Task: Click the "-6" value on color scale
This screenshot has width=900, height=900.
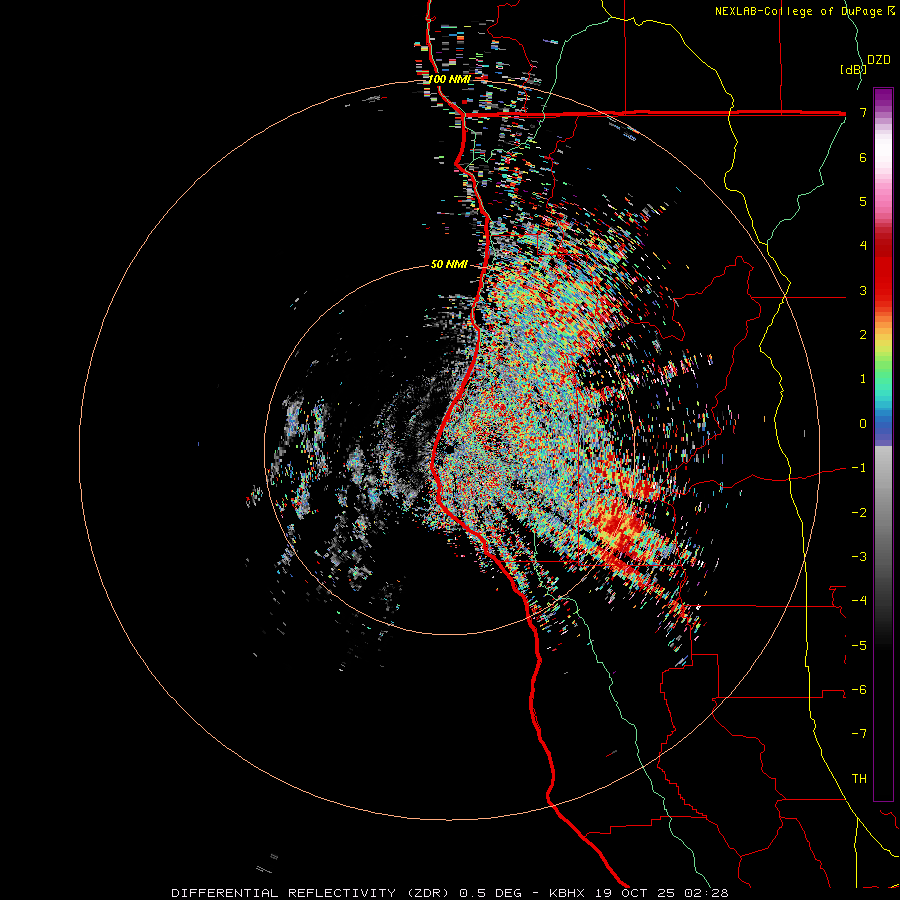Action: 859,690
